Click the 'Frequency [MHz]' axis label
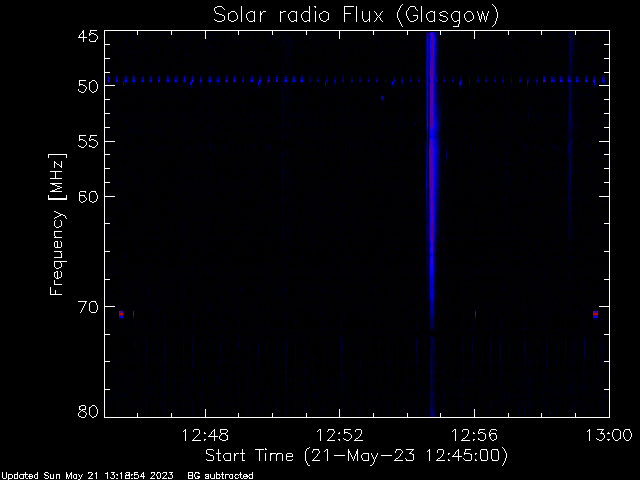The width and height of the screenshot is (640, 480). coord(57,224)
